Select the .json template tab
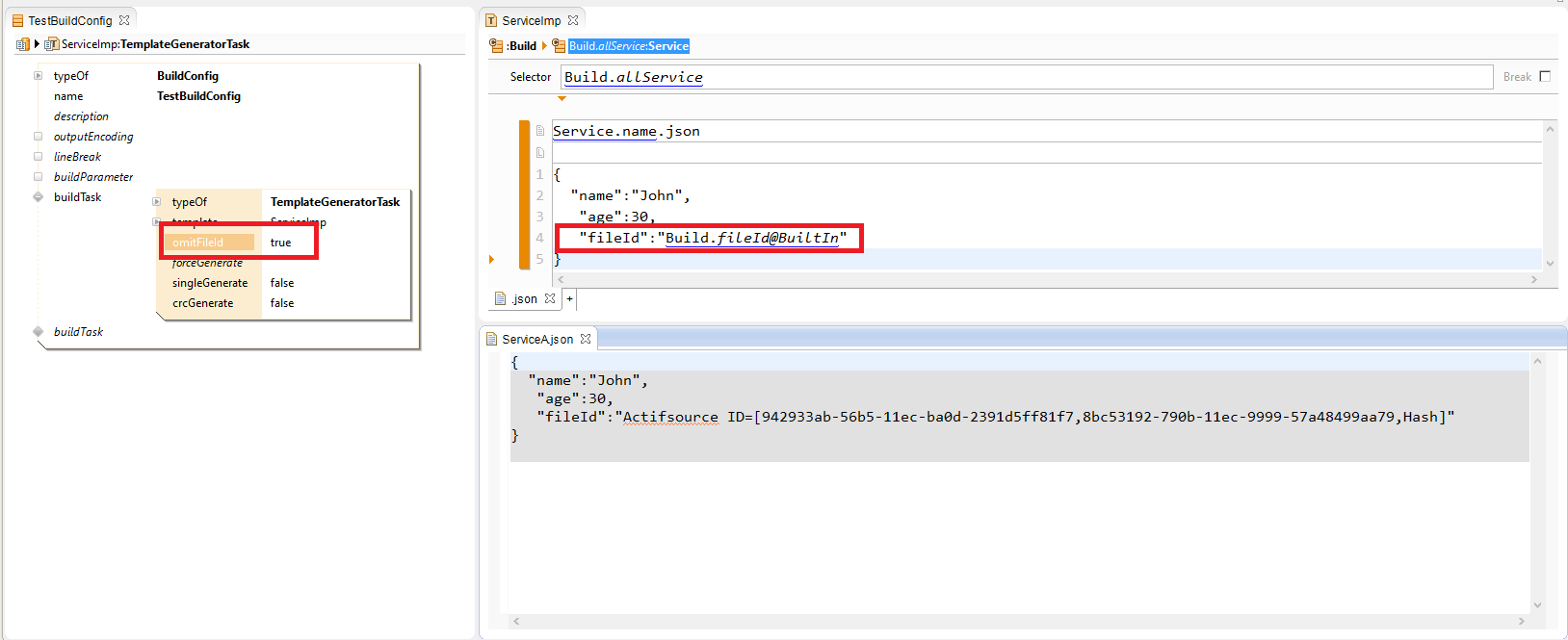This screenshot has height=640, width=1568. [x=524, y=299]
